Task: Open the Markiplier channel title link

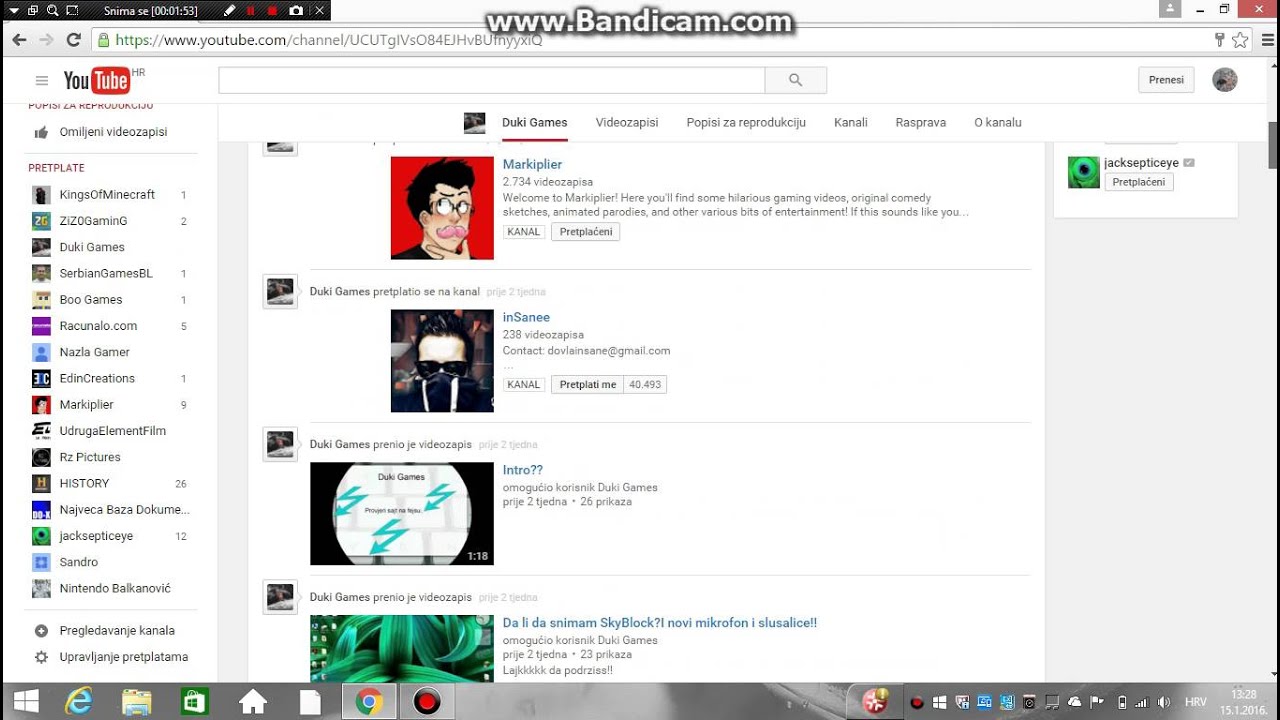Action: click(x=532, y=164)
